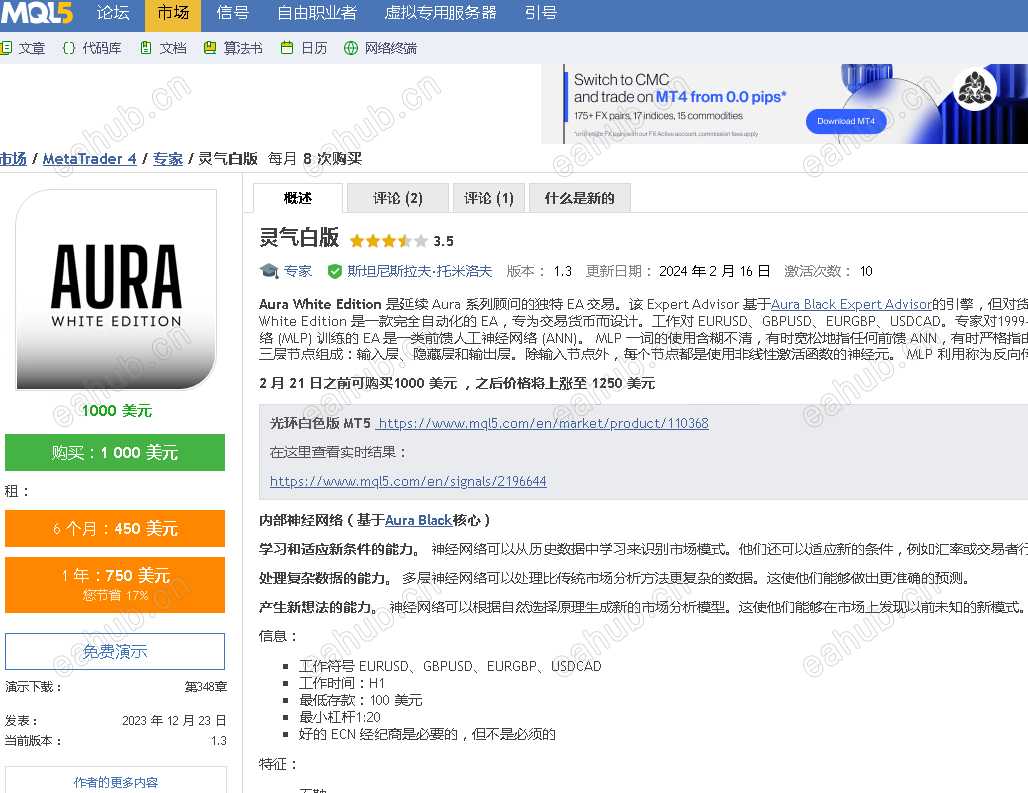Click 最低存款：100 美元 list item

click(x=361, y=700)
